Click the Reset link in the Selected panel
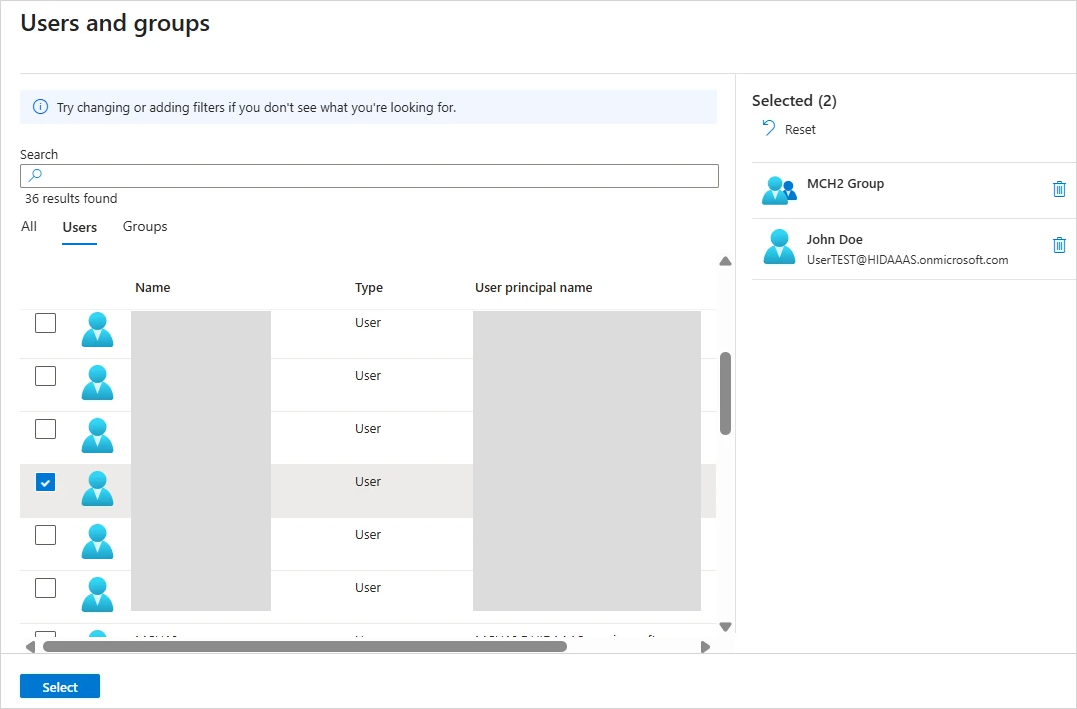 (800, 129)
